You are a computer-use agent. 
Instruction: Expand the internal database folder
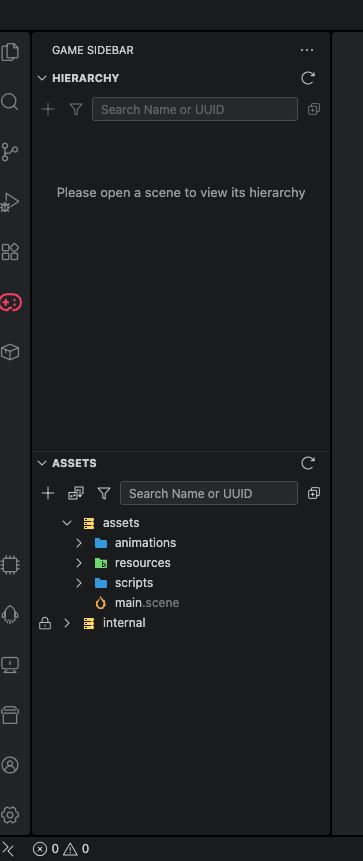pos(66,623)
